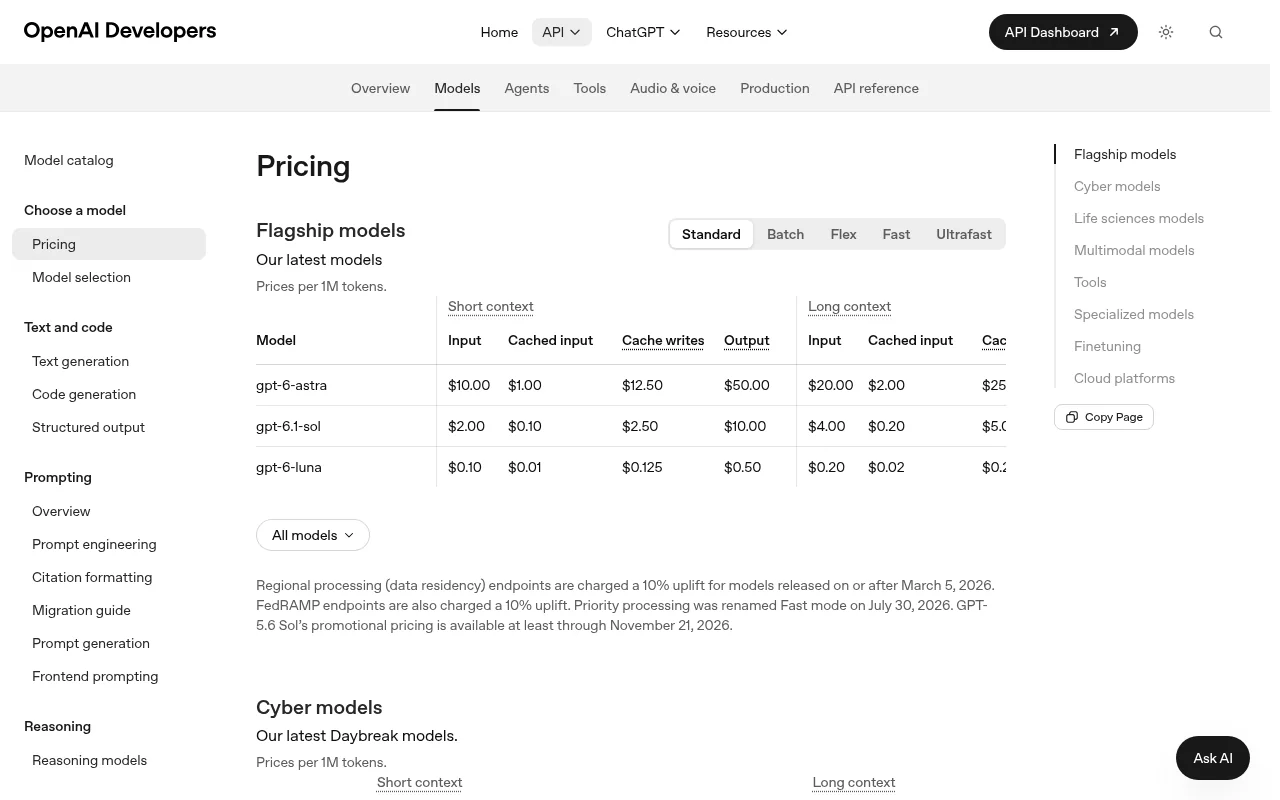Switch to the Overview tab
The width and height of the screenshot is (1280, 800).
click(x=380, y=88)
